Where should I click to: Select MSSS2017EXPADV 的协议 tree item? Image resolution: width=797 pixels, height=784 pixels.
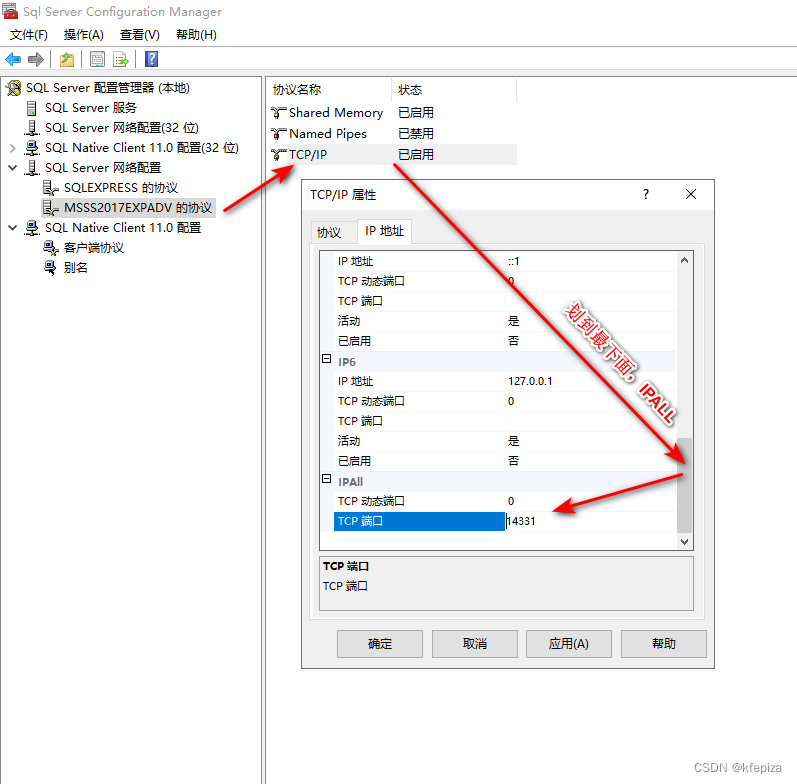137,208
